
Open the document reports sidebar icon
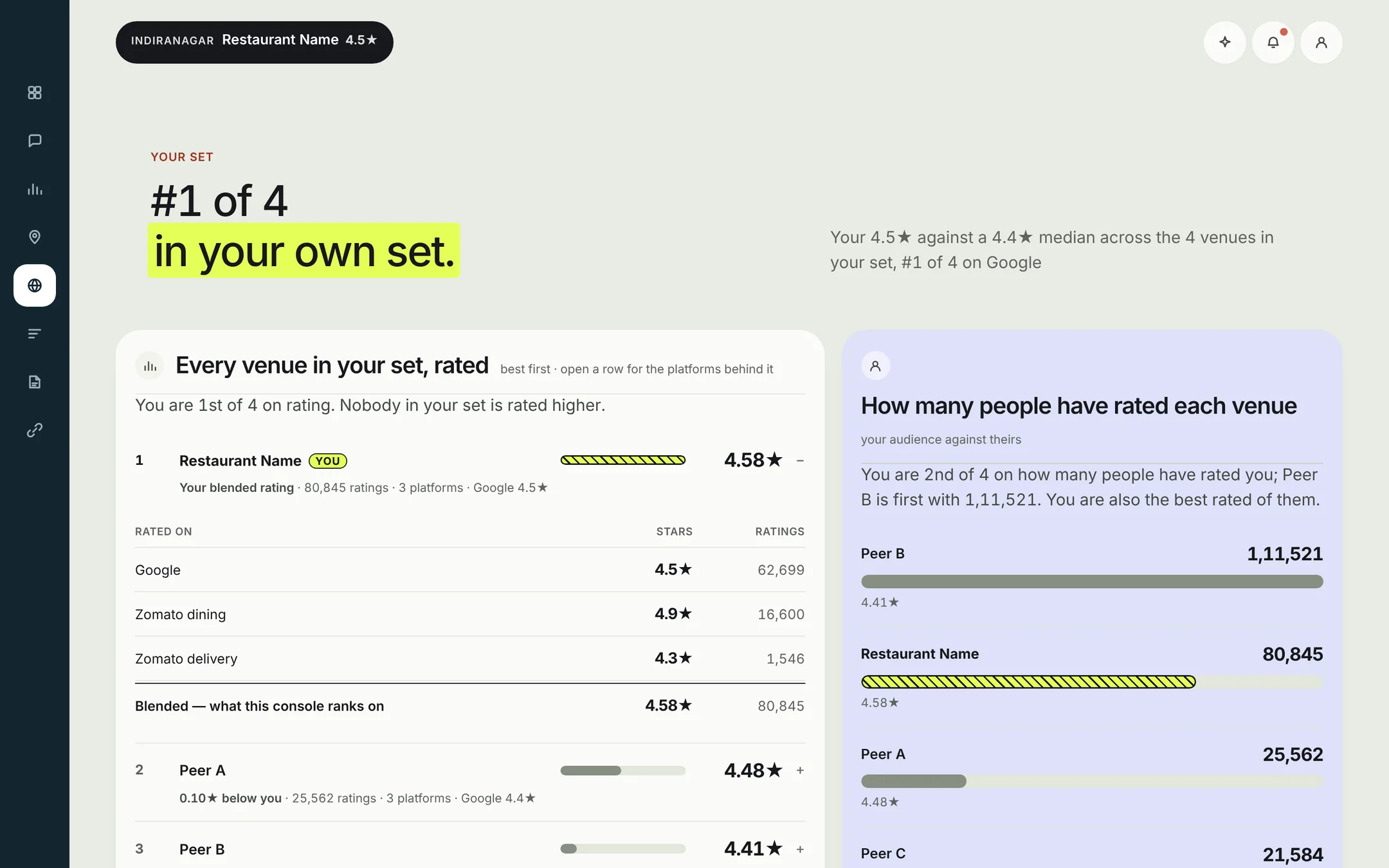tap(35, 382)
